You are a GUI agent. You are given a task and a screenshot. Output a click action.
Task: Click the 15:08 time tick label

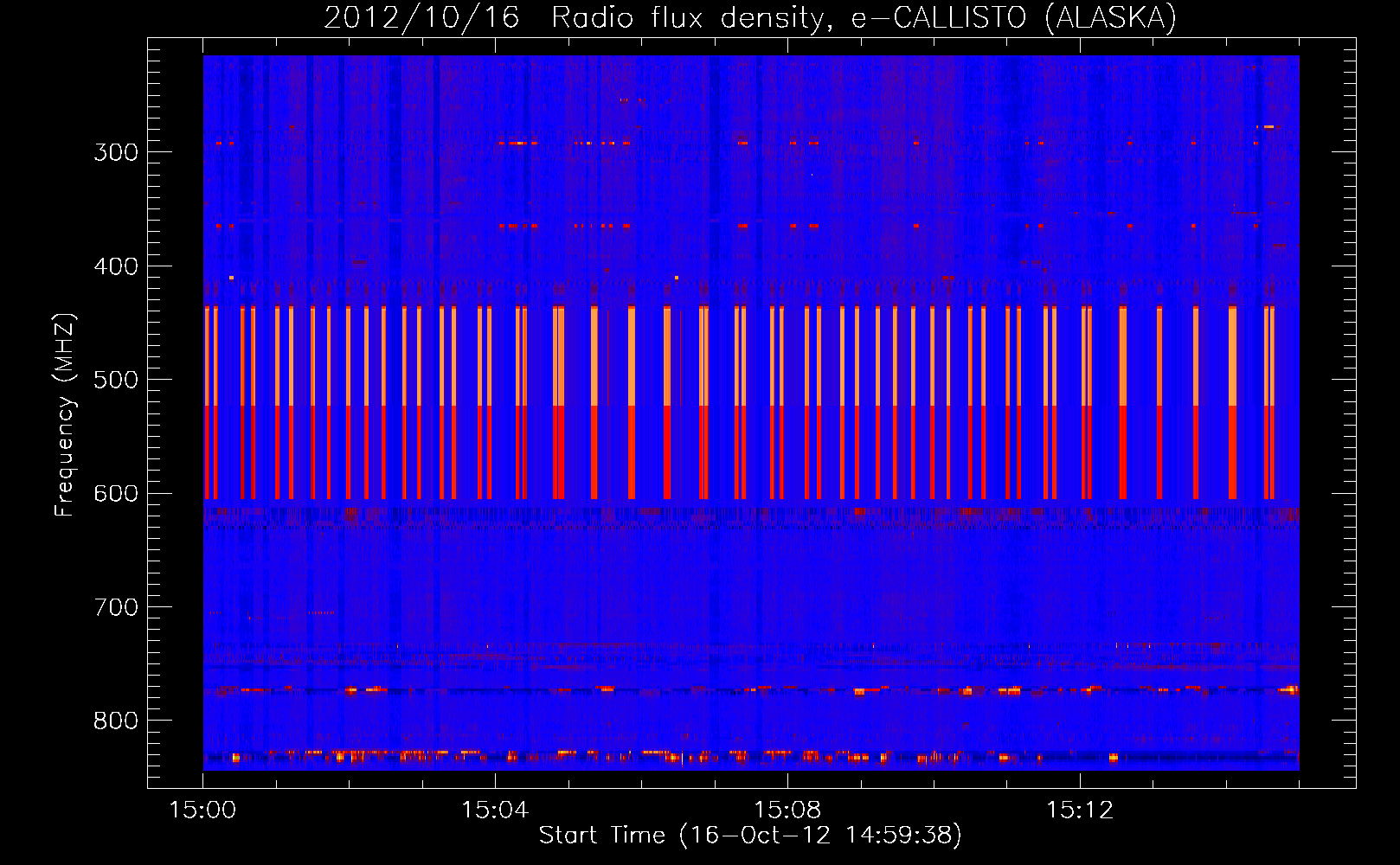[x=787, y=811]
